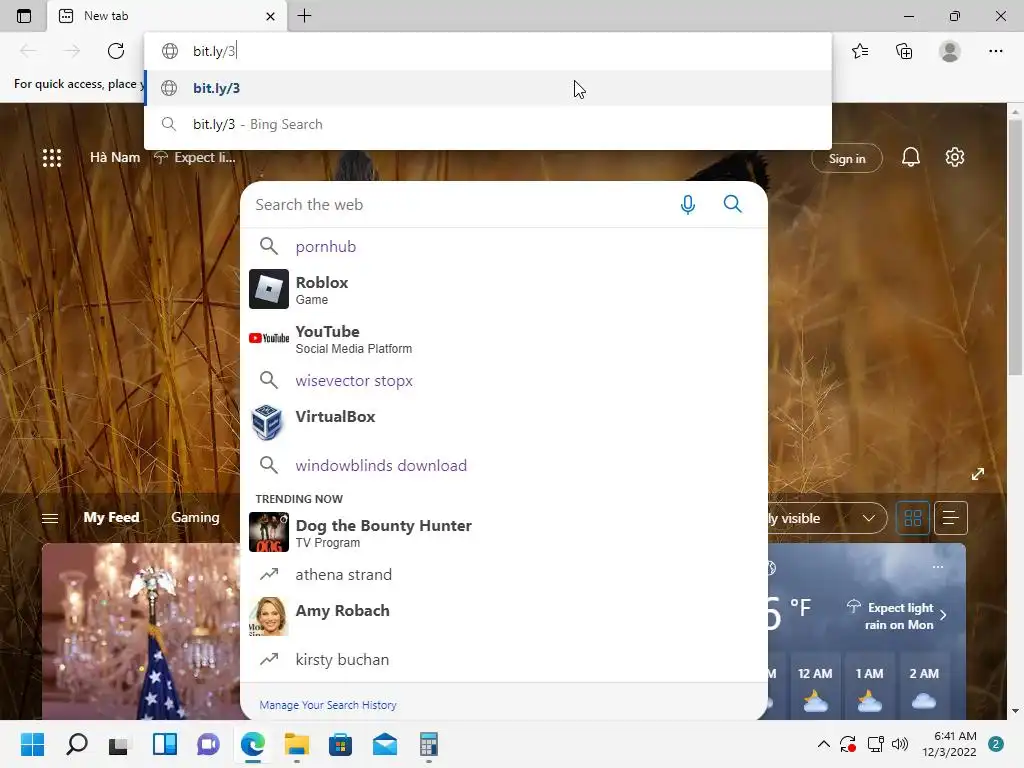Switch to the My Feed tab

tap(111, 517)
